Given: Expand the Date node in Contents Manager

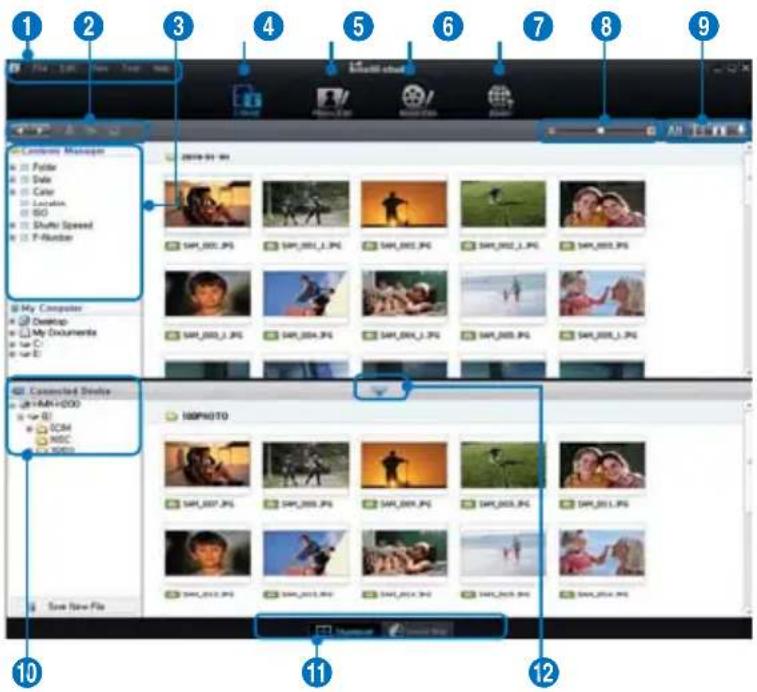Looking at the screenshot, I should pos(13,180).
